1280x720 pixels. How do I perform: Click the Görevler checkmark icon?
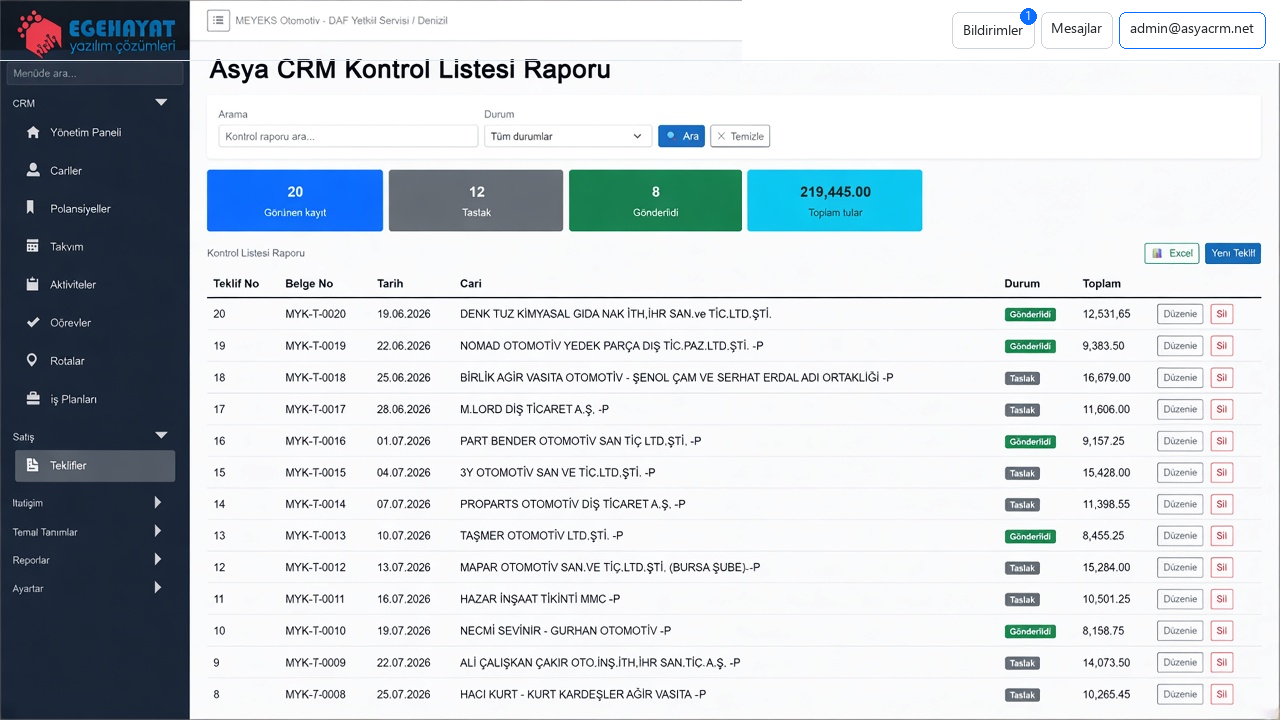point(33,322)
